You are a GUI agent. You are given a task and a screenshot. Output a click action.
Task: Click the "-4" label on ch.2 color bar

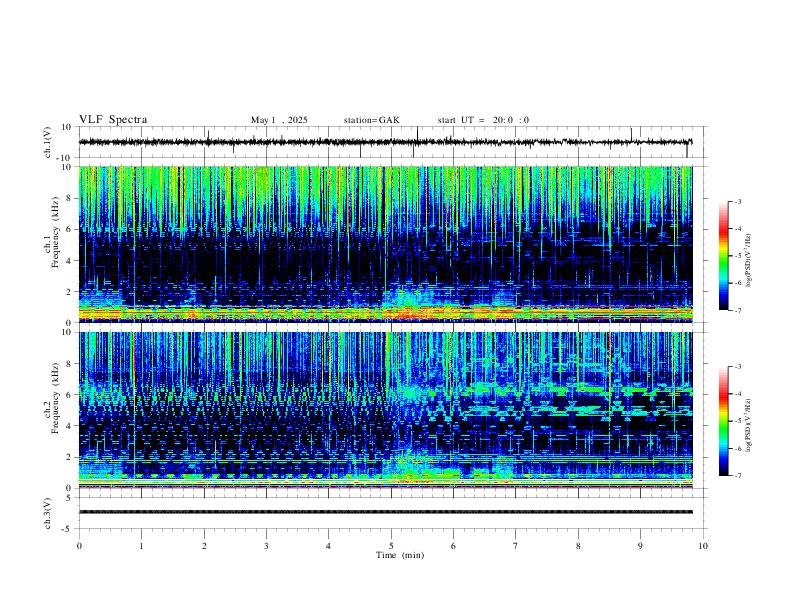737,394
